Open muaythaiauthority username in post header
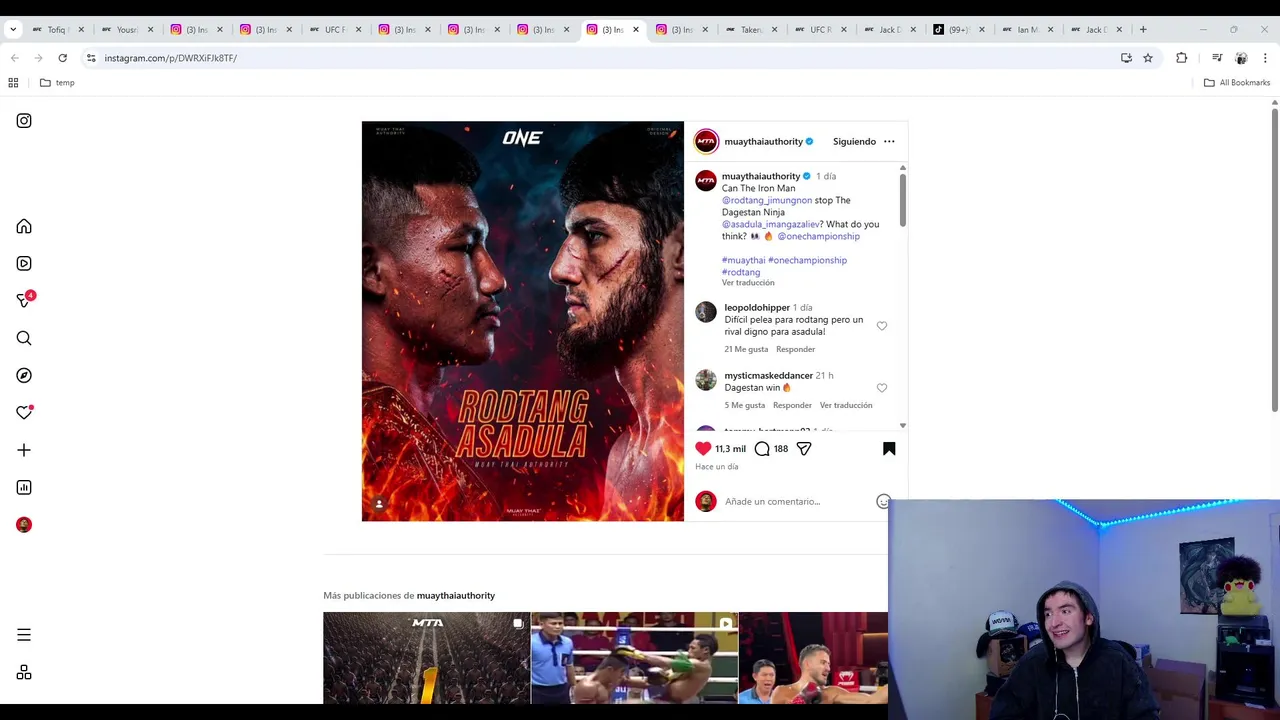 pyautogui.click(x=763, y=141)
